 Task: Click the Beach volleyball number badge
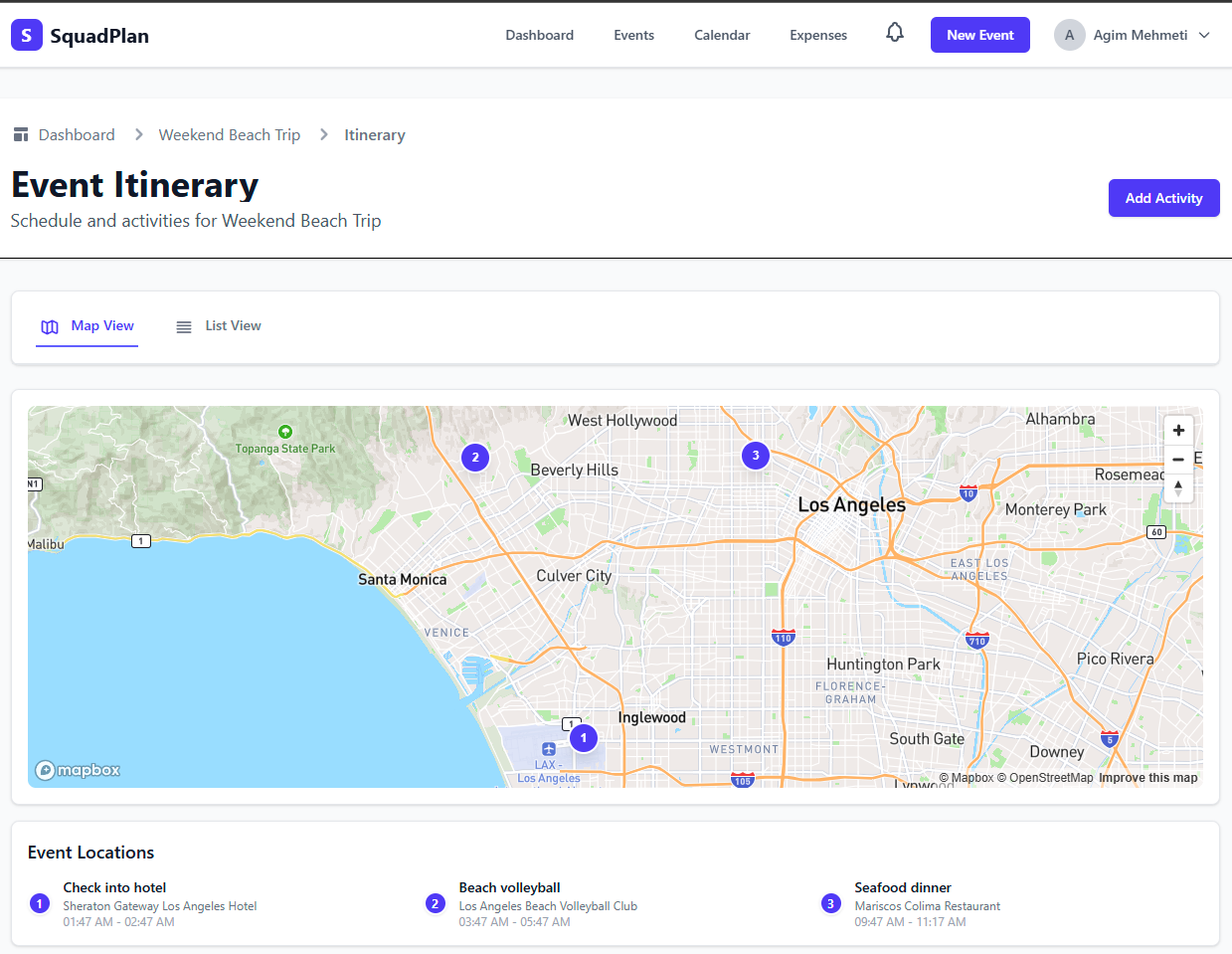[x=435, y=903]
